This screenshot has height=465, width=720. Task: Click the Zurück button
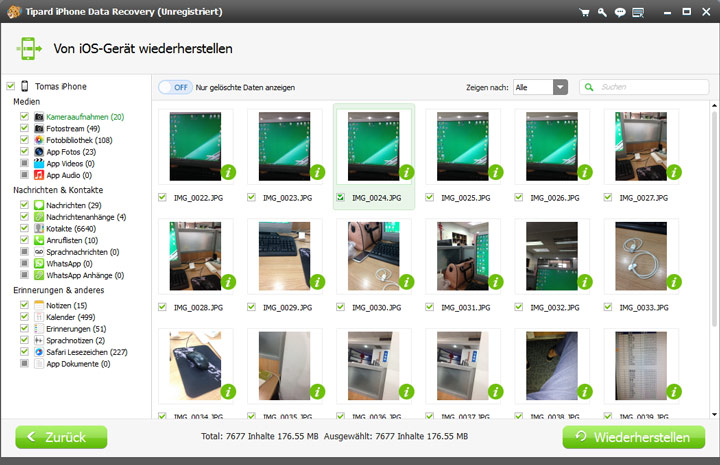tap(61, 437)
